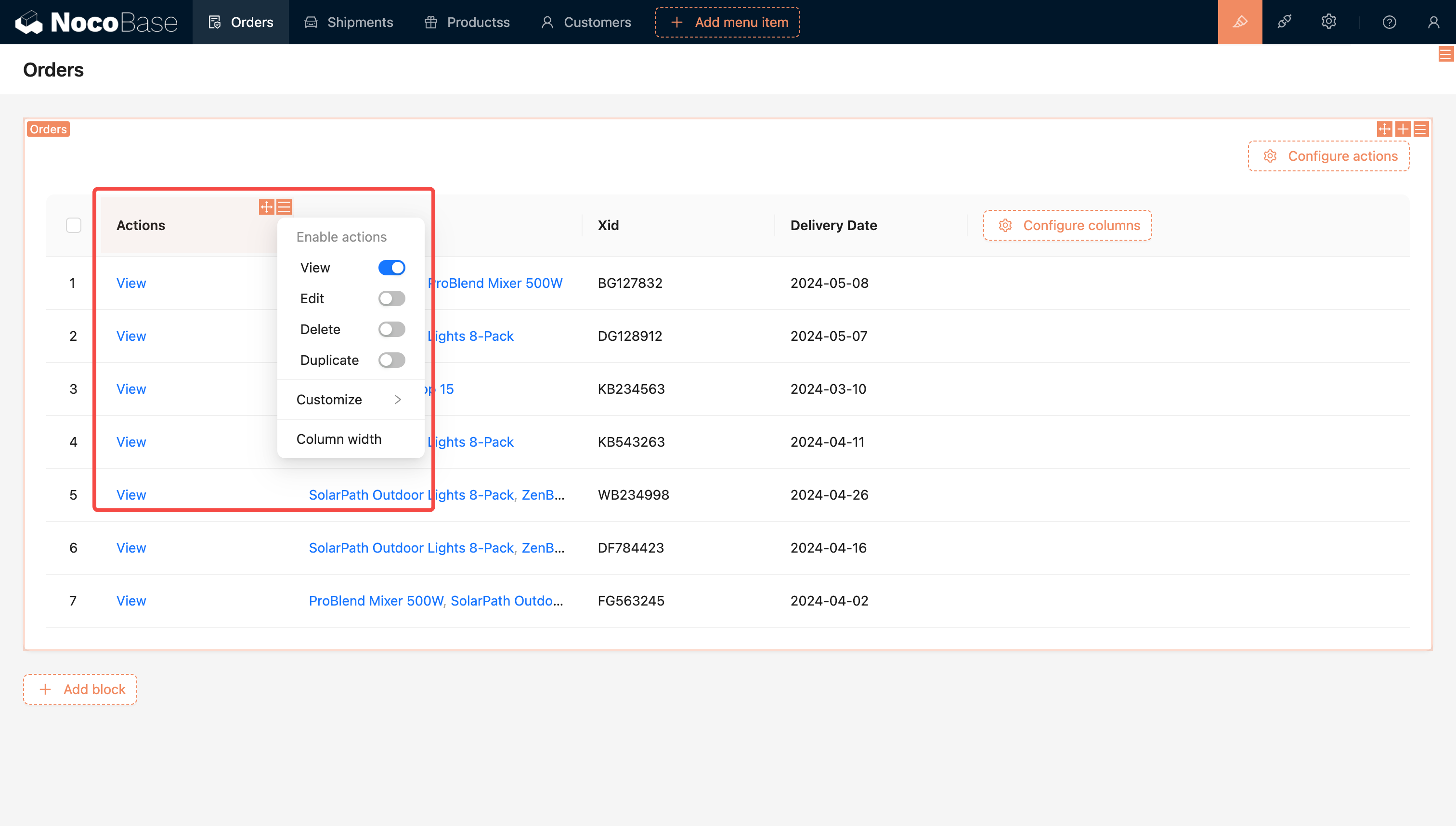This screenshot has width=1456, height=826.
Task: Click the Actions column drag handle icon
Action: click(x=266, y=207)
